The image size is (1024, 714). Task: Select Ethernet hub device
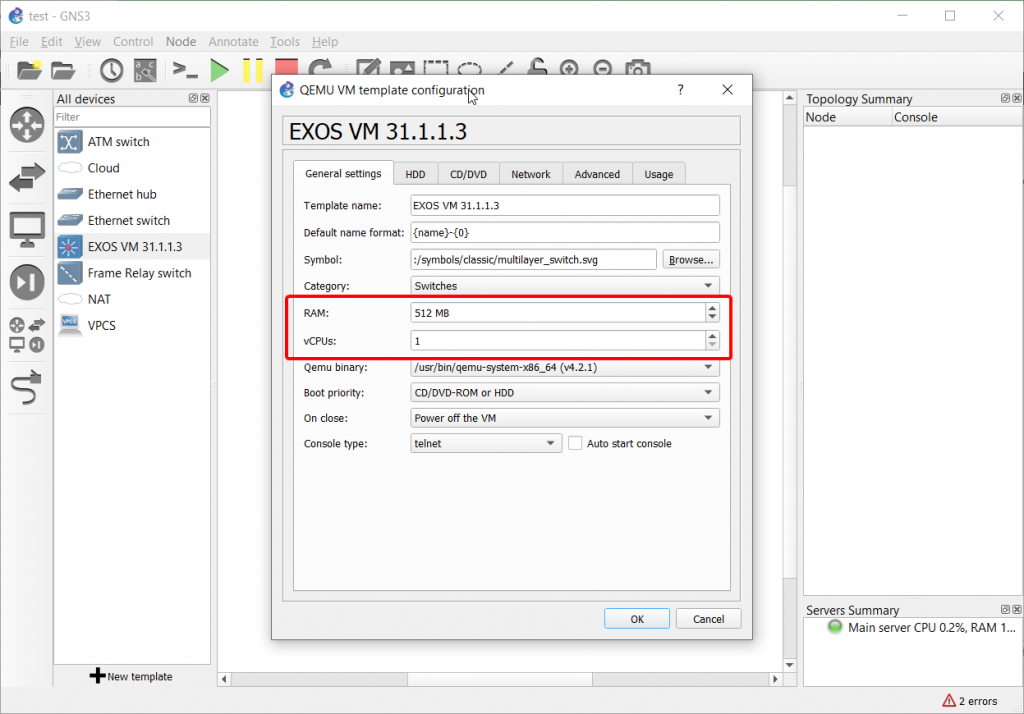click(133, 194)
